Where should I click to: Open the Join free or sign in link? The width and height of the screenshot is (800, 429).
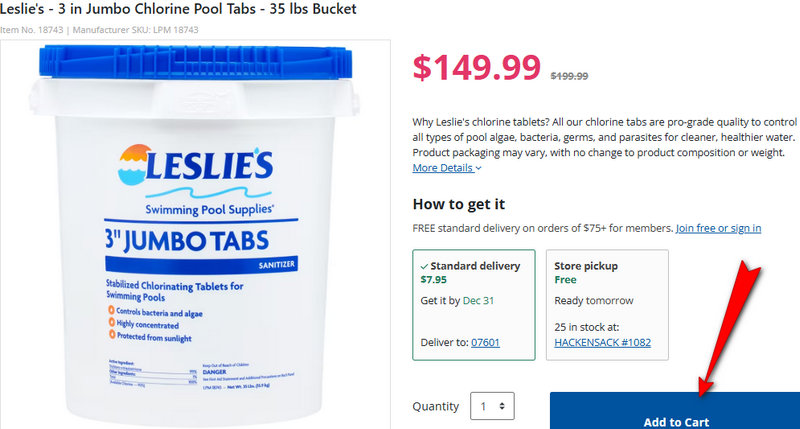click(718, 228)
